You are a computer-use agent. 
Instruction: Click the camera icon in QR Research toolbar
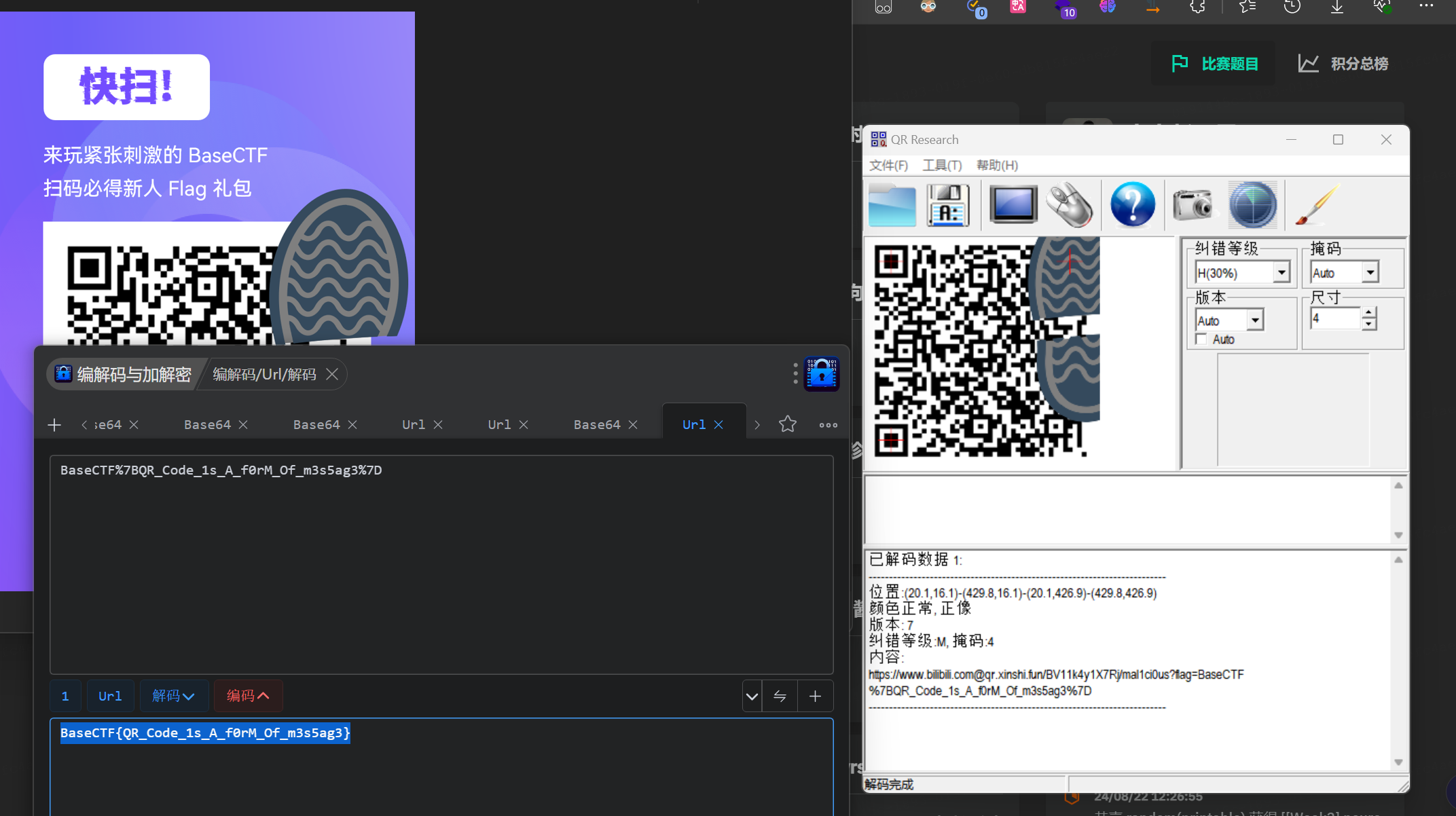click(x=1193, y=205)
